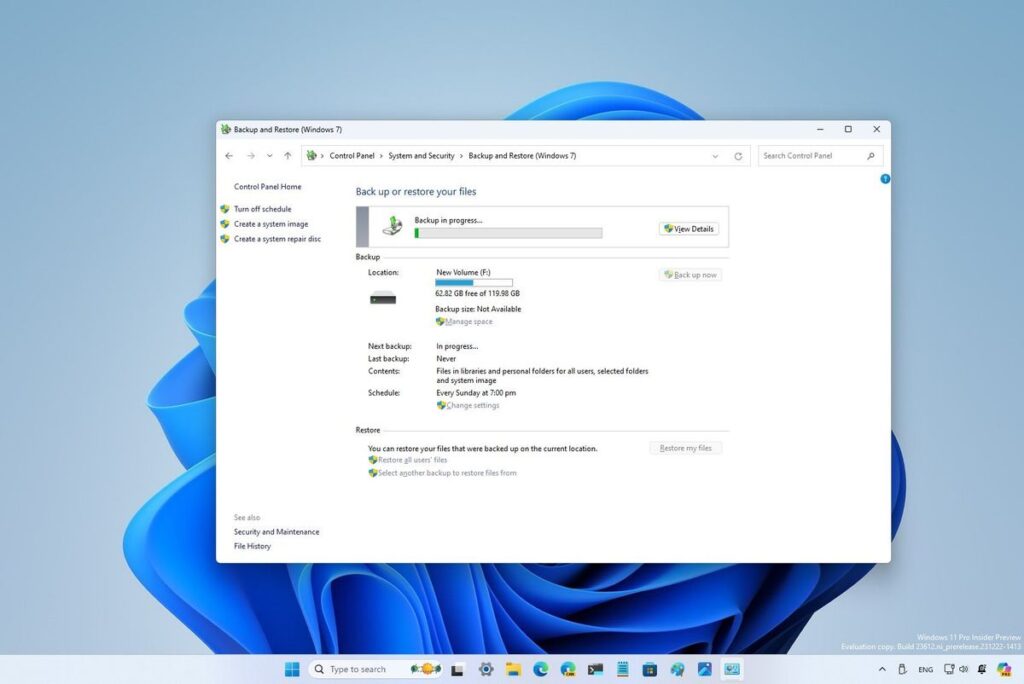Select System and Security in the breadcrumb

pyautogui.click(x=421, y=155)
